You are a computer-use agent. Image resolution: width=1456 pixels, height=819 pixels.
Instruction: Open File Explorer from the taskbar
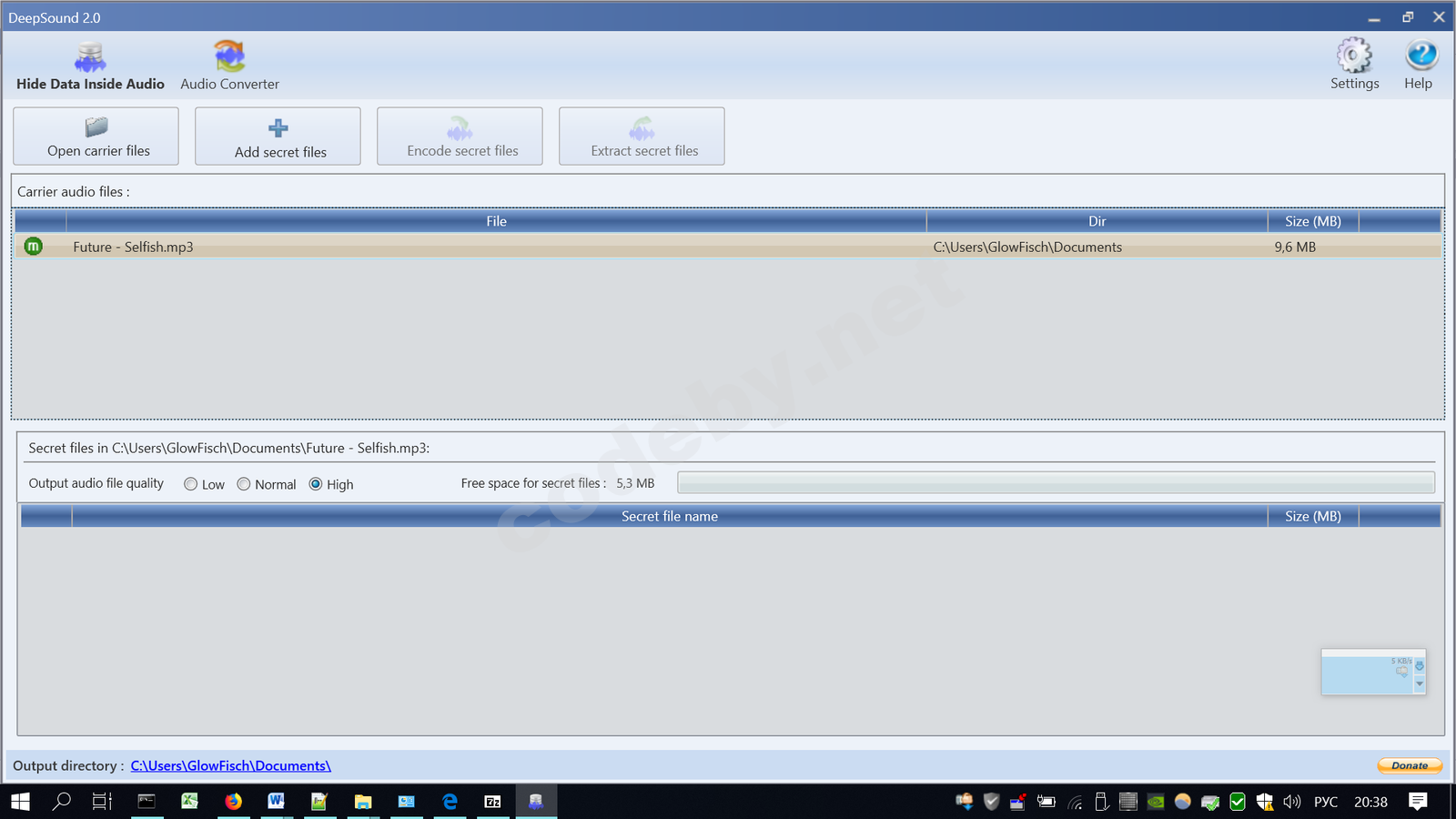[x=363, y=802]
